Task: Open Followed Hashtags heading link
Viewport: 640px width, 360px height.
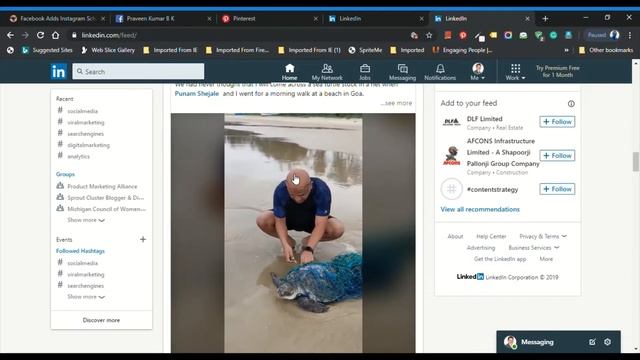Action: (x=80, y=251)
